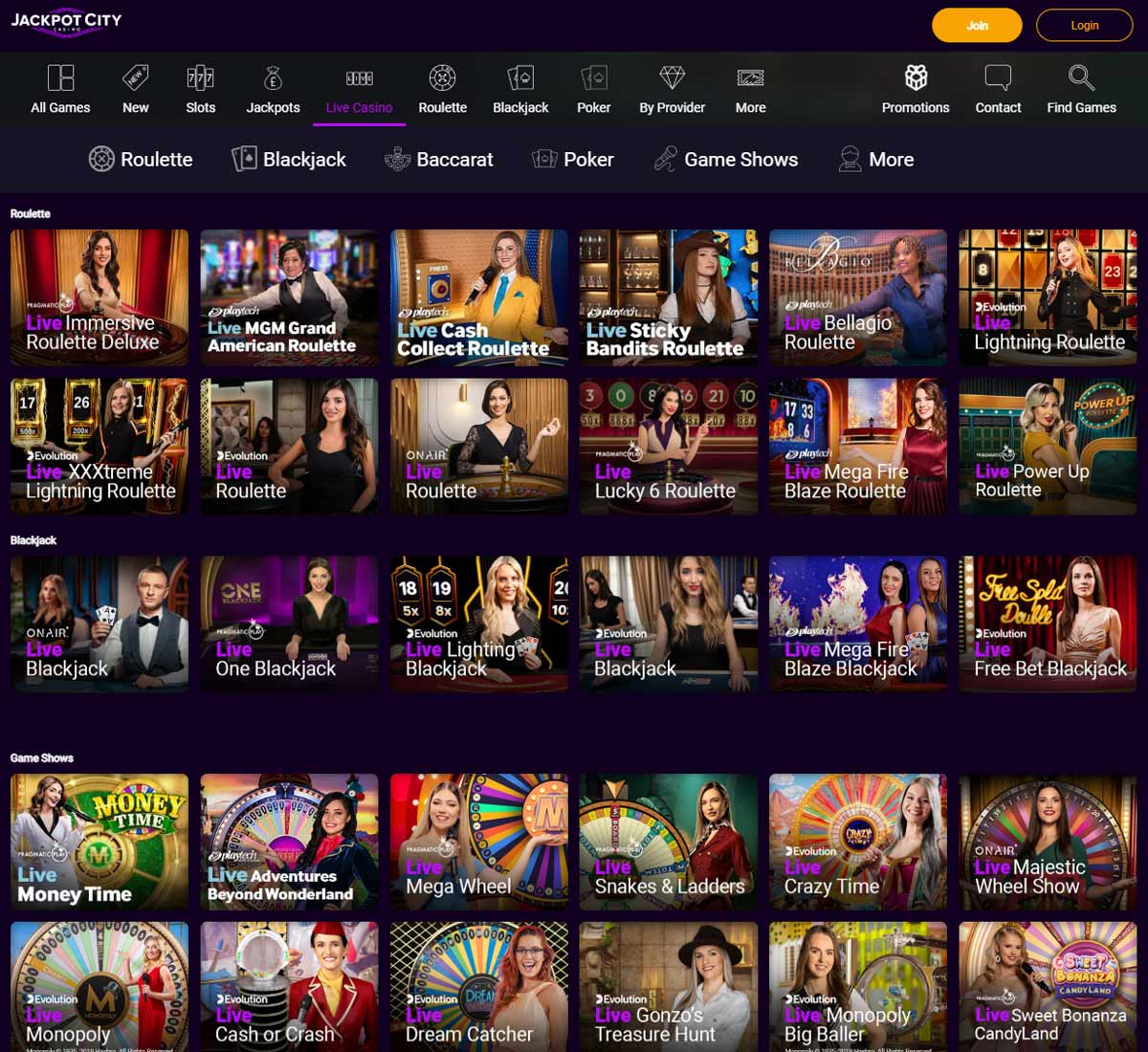Click the Jackpot City logo
This screenshot has width=1148, height=1052.
point(65,22)
